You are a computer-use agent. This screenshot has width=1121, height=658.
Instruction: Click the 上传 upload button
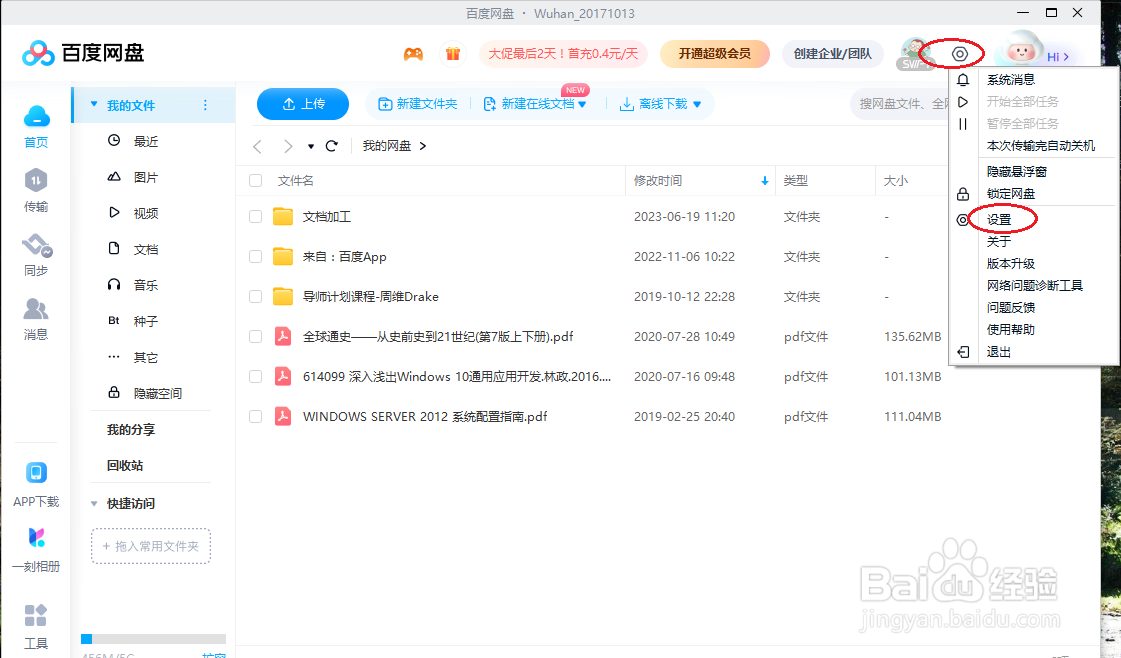point(303,104)
